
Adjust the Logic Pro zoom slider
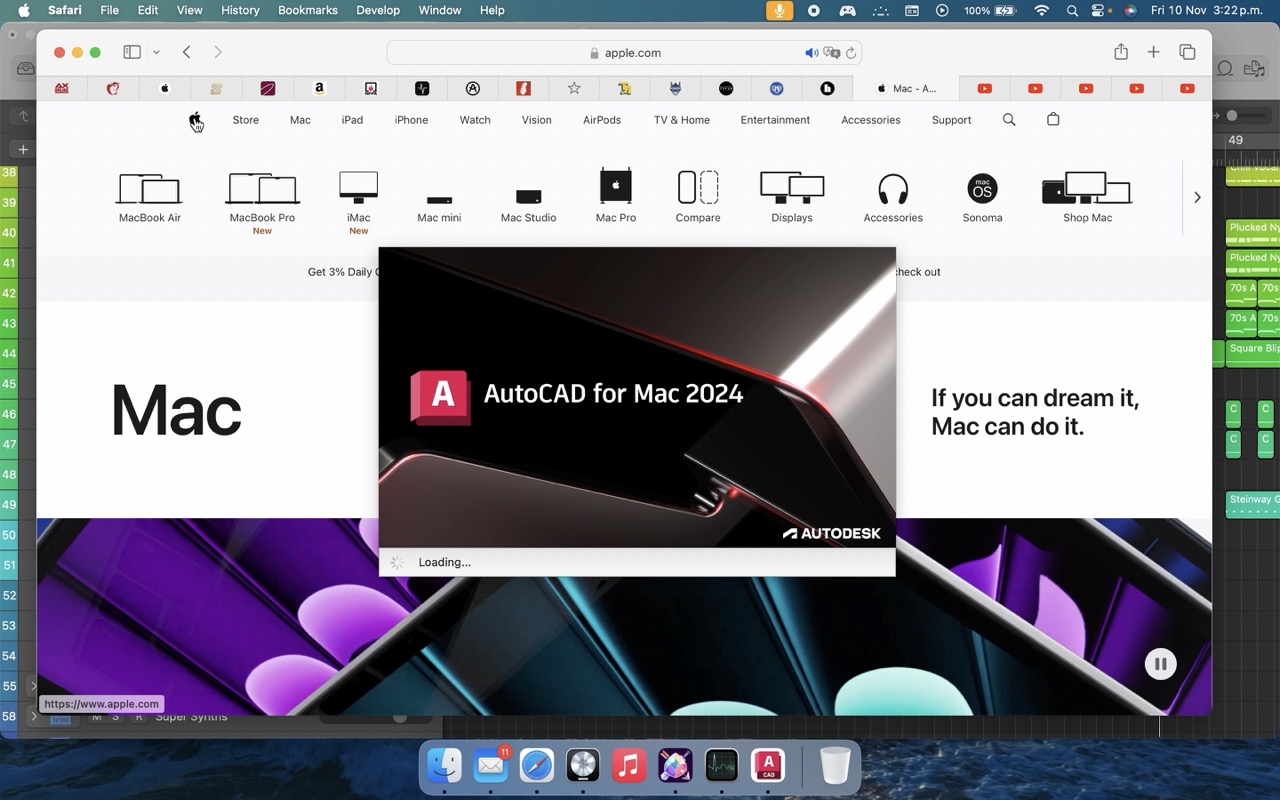point(1232,115)
